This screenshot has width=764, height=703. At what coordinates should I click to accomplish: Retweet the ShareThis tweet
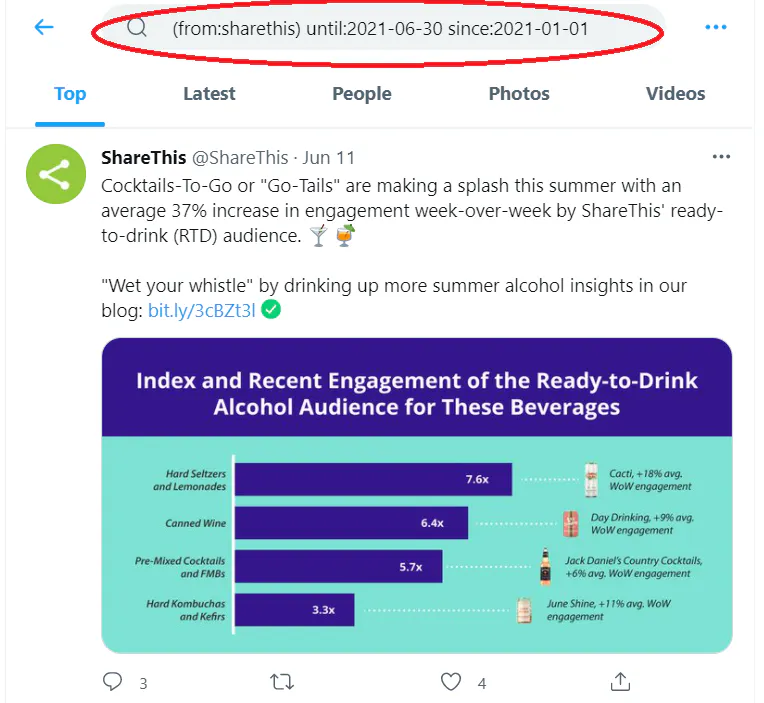pos(283,682)
